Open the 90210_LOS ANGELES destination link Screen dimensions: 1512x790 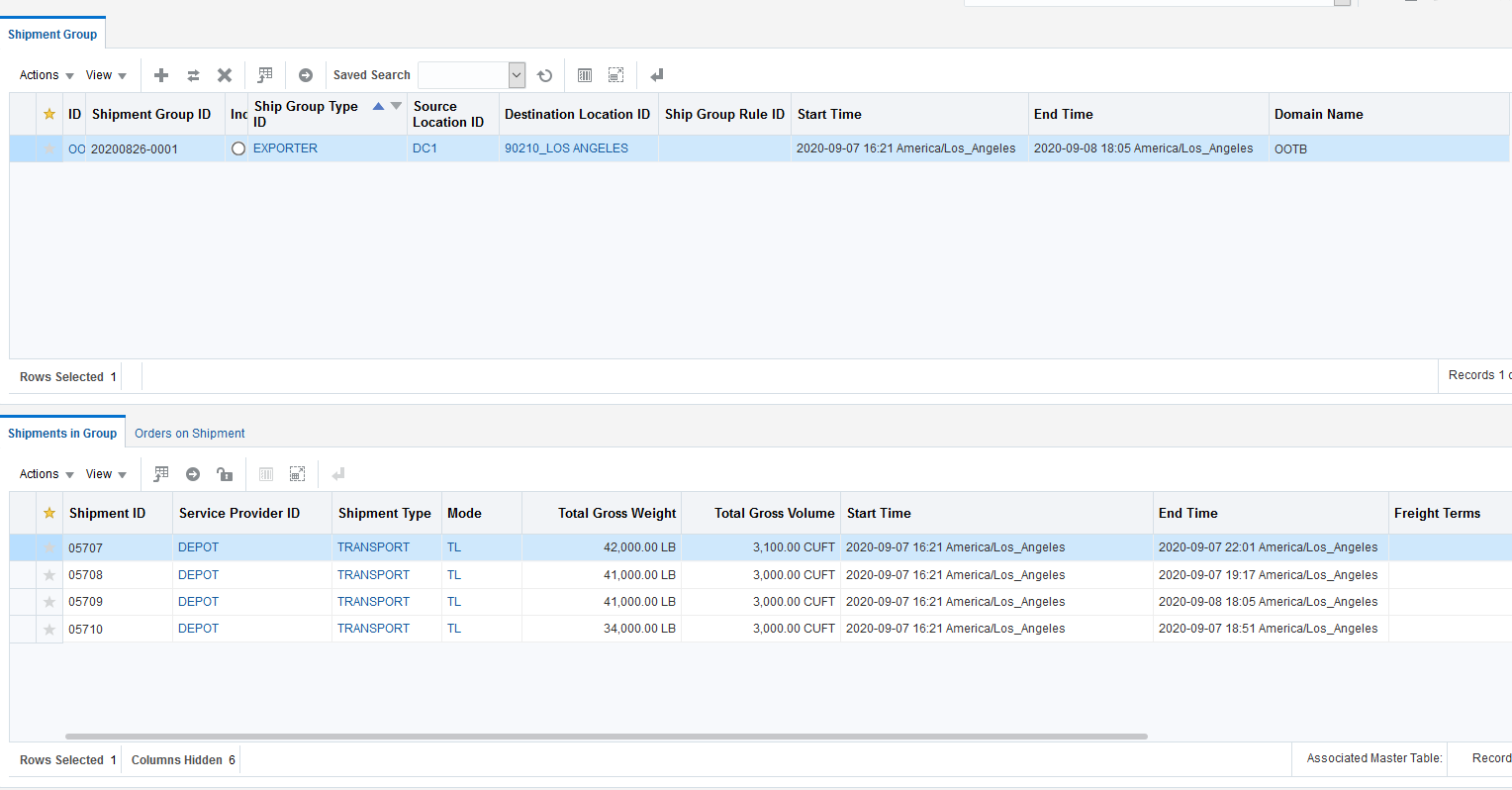pos(566,148)
